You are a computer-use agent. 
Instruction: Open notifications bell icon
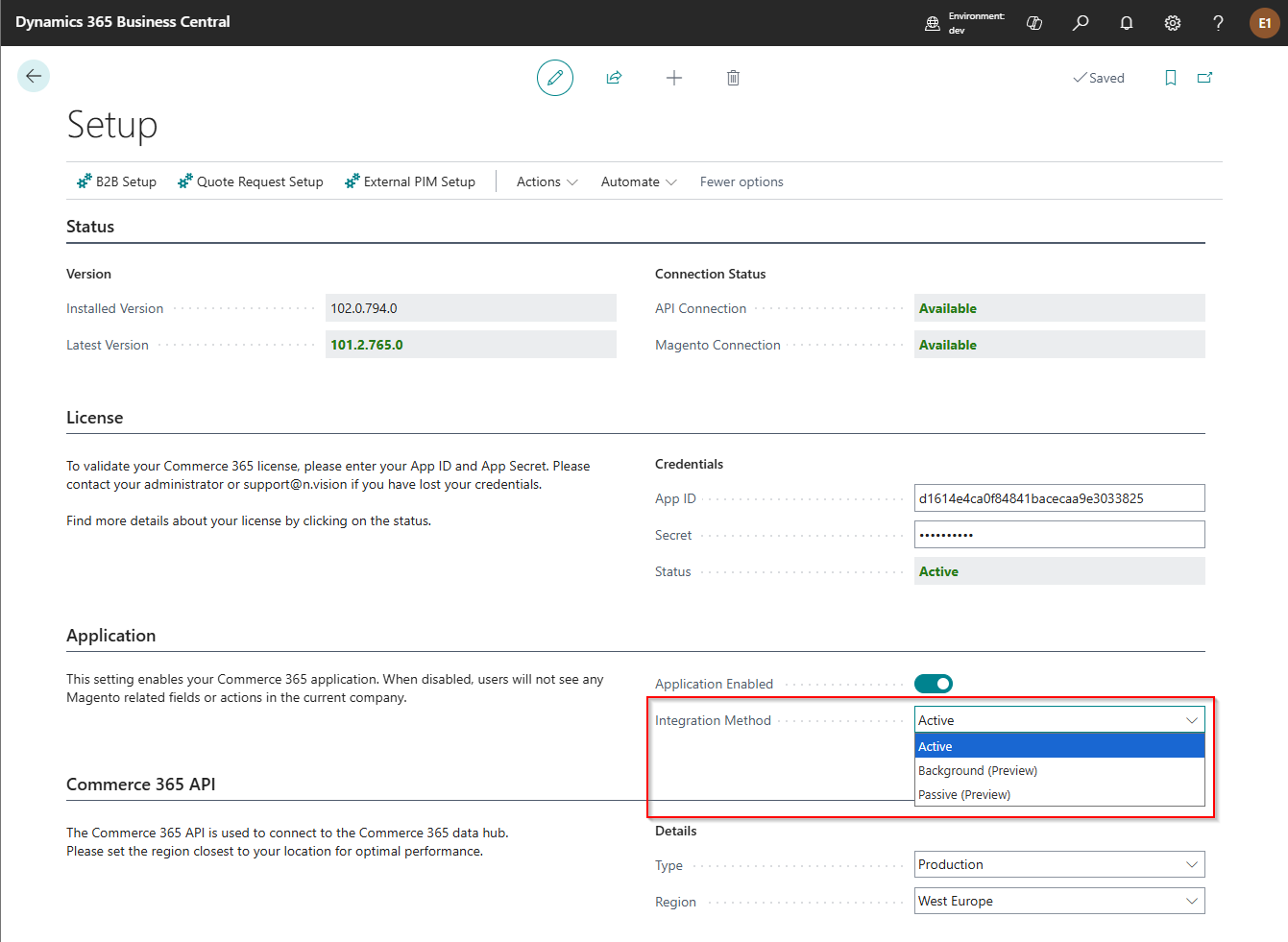point(1127,23)
